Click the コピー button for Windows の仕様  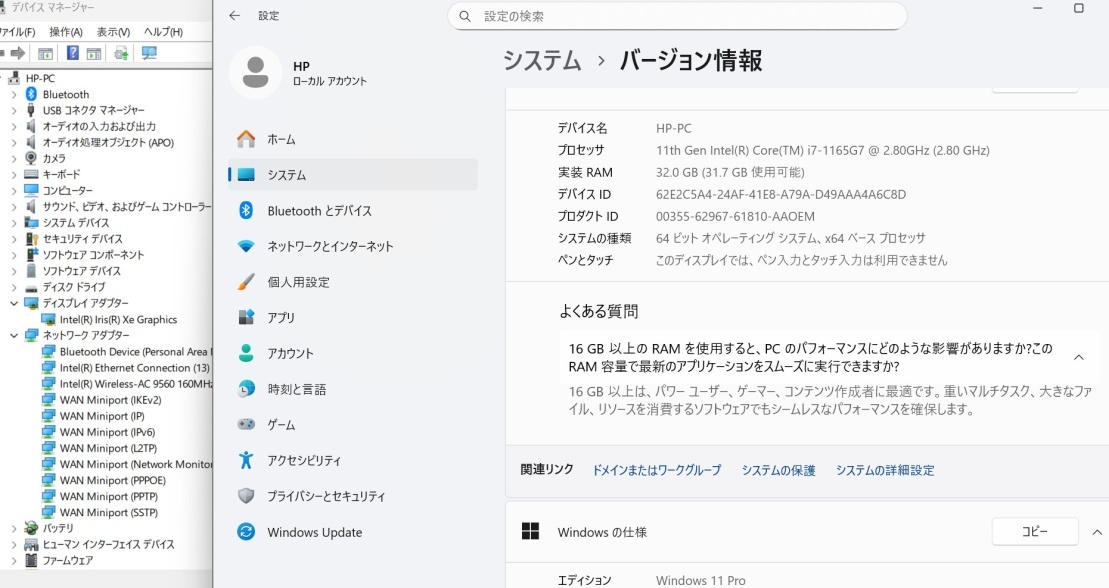[1035, 531]
